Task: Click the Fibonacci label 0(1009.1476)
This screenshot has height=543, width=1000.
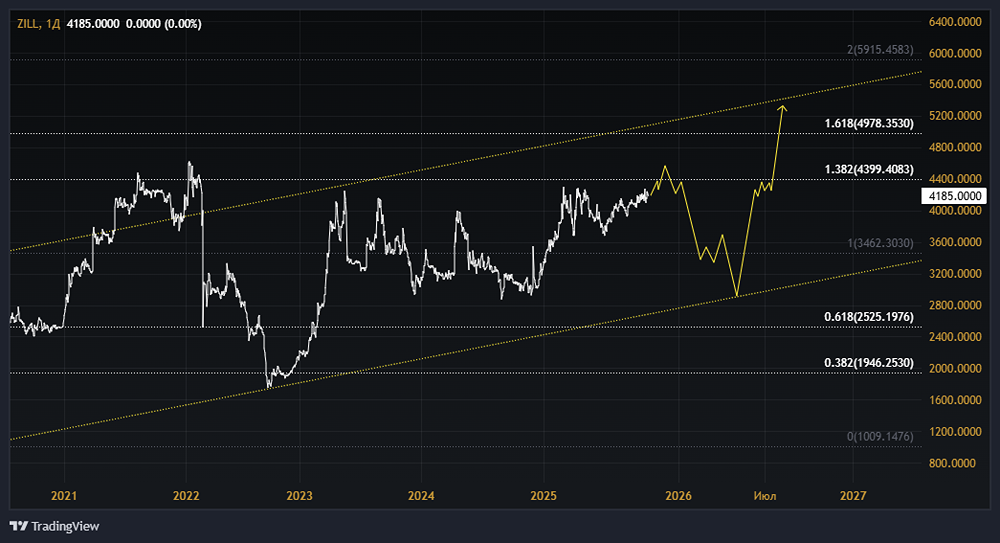Action: click(x=880, y=436)
